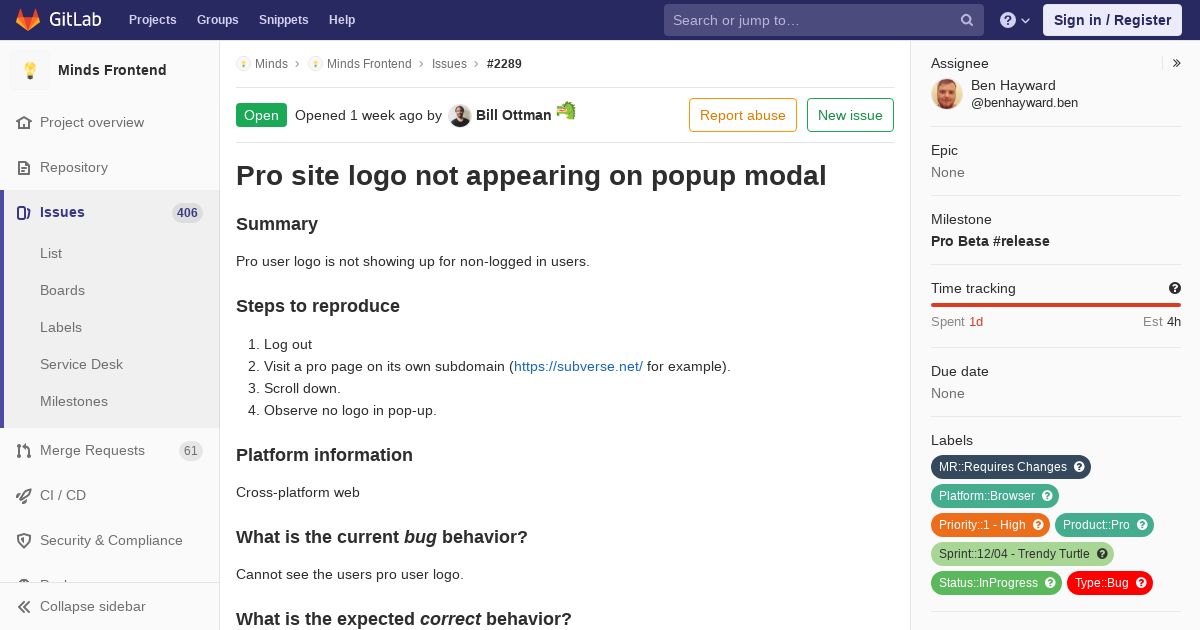
Task: Click the Issues count badge 406
Action: 187,213
